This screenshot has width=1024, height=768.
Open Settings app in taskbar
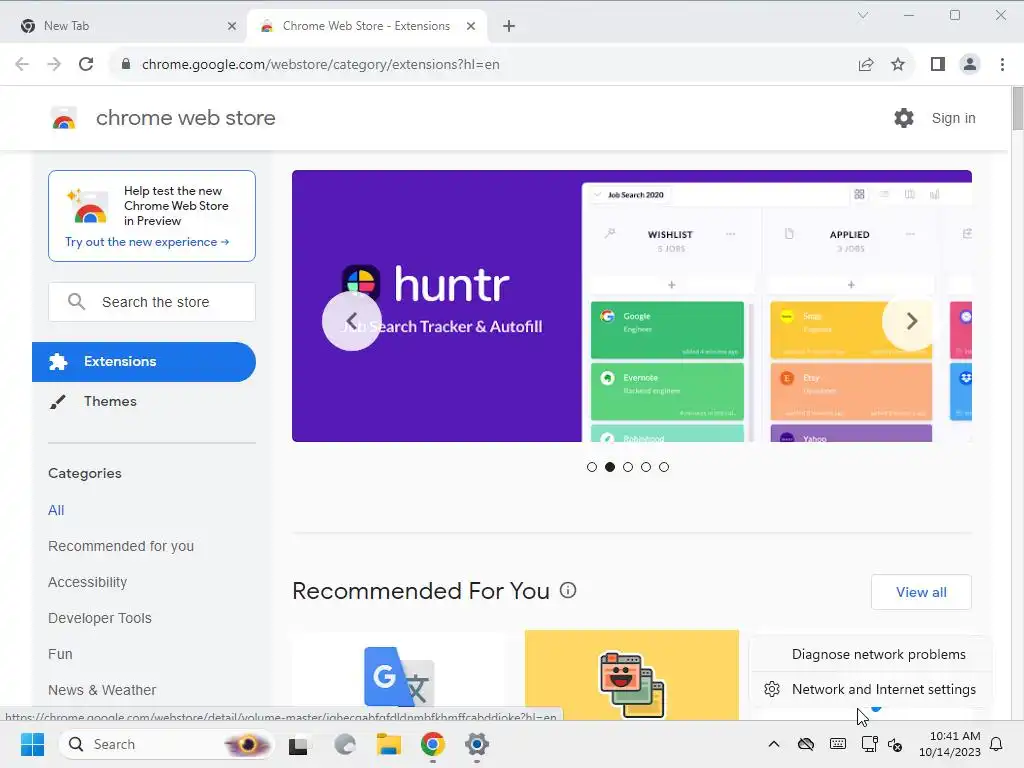point(477,744)
